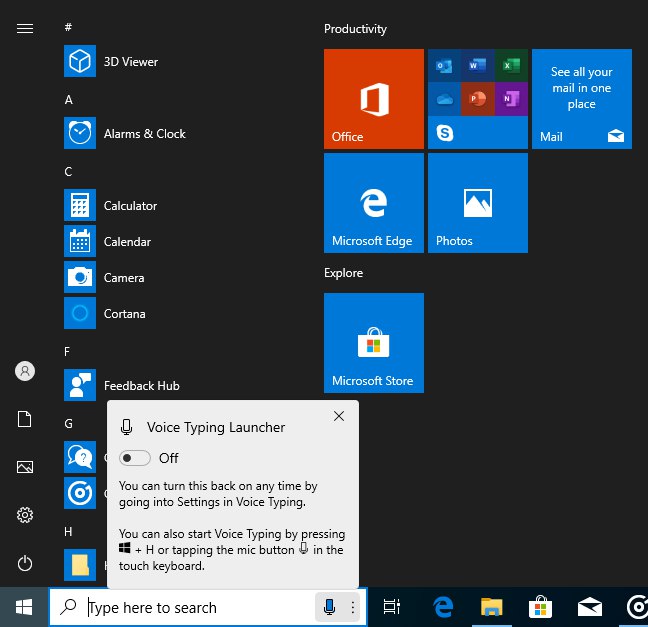The height and width of the screenshot is (627, 648).
Task: Open the Pictures shortcut in Start sidebar
Action: (x=25, y=467)
